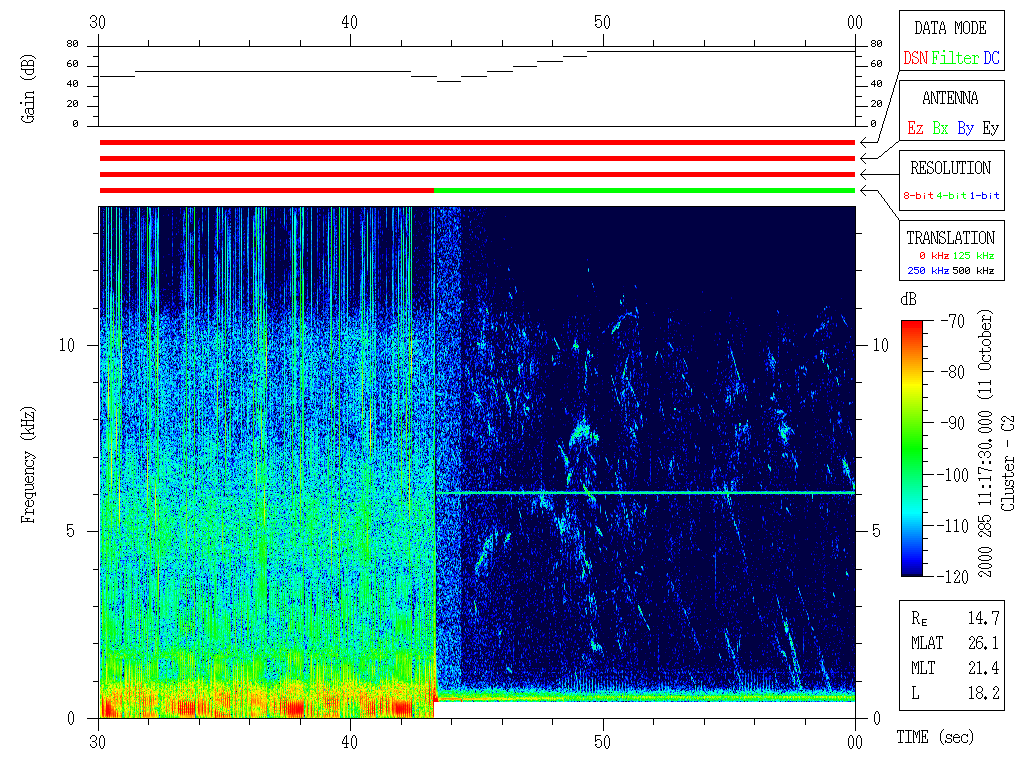Select the MLAT value 26.1
Image resolution: width=1024 pixels, height=768 pixels.
pos(986,642)
